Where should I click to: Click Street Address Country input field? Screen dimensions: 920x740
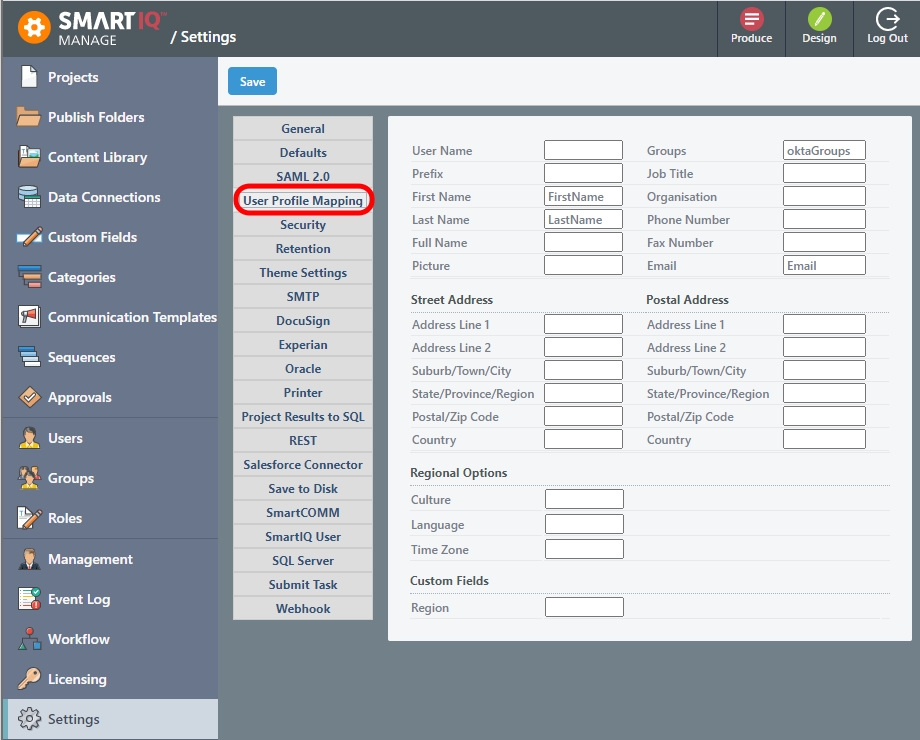[x=583, y=439]
